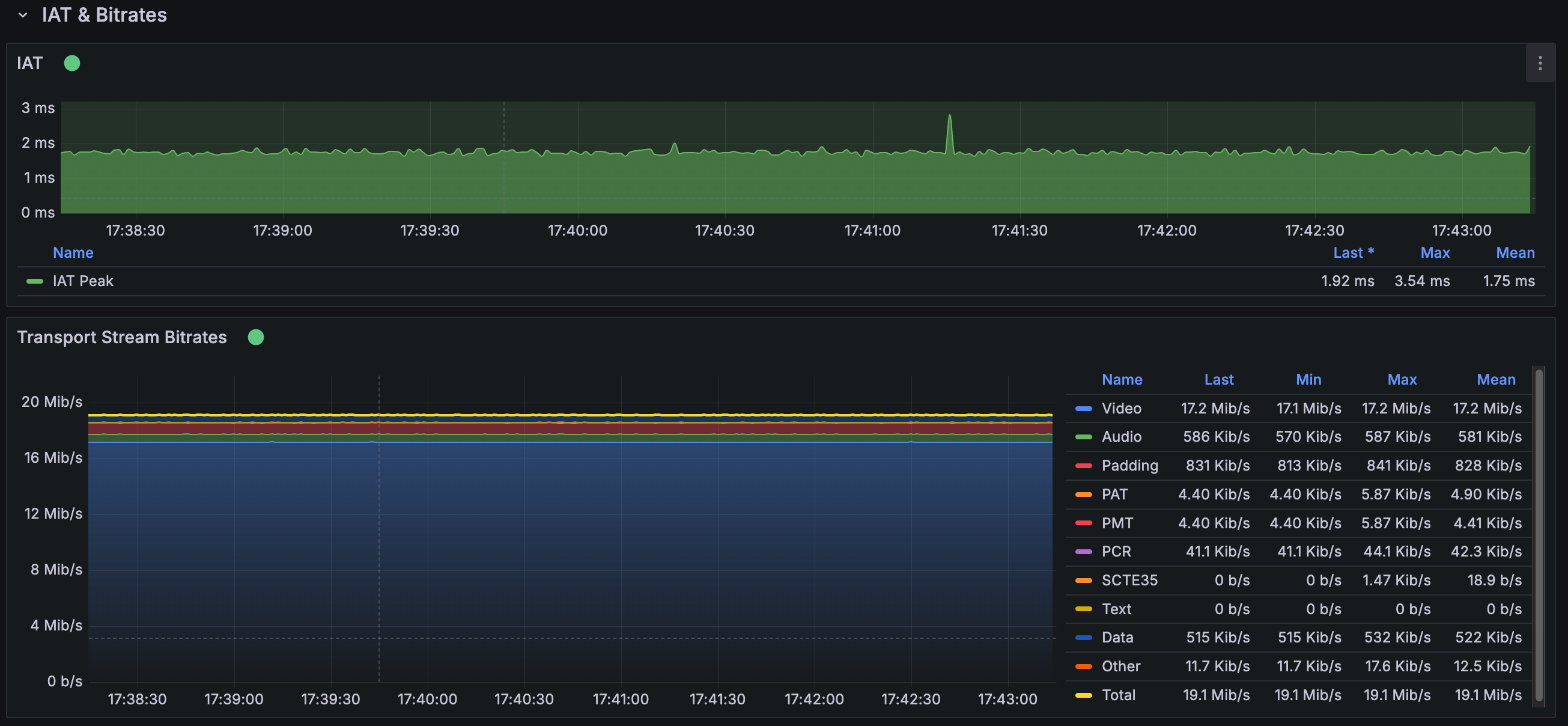This screenshot has height=726, width=1568.
Task: Click the Transport Stream Bitrates panel title
Action: [122, 337]
